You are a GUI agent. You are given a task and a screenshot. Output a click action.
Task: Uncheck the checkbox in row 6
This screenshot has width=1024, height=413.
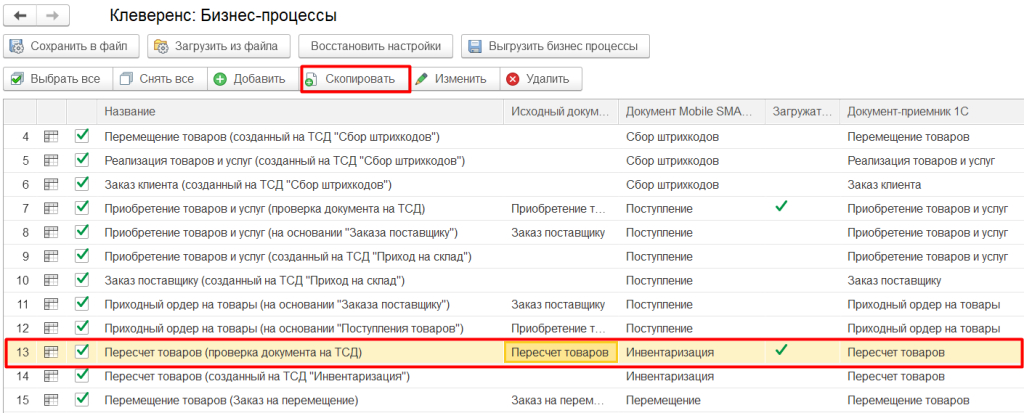(82, 184)
